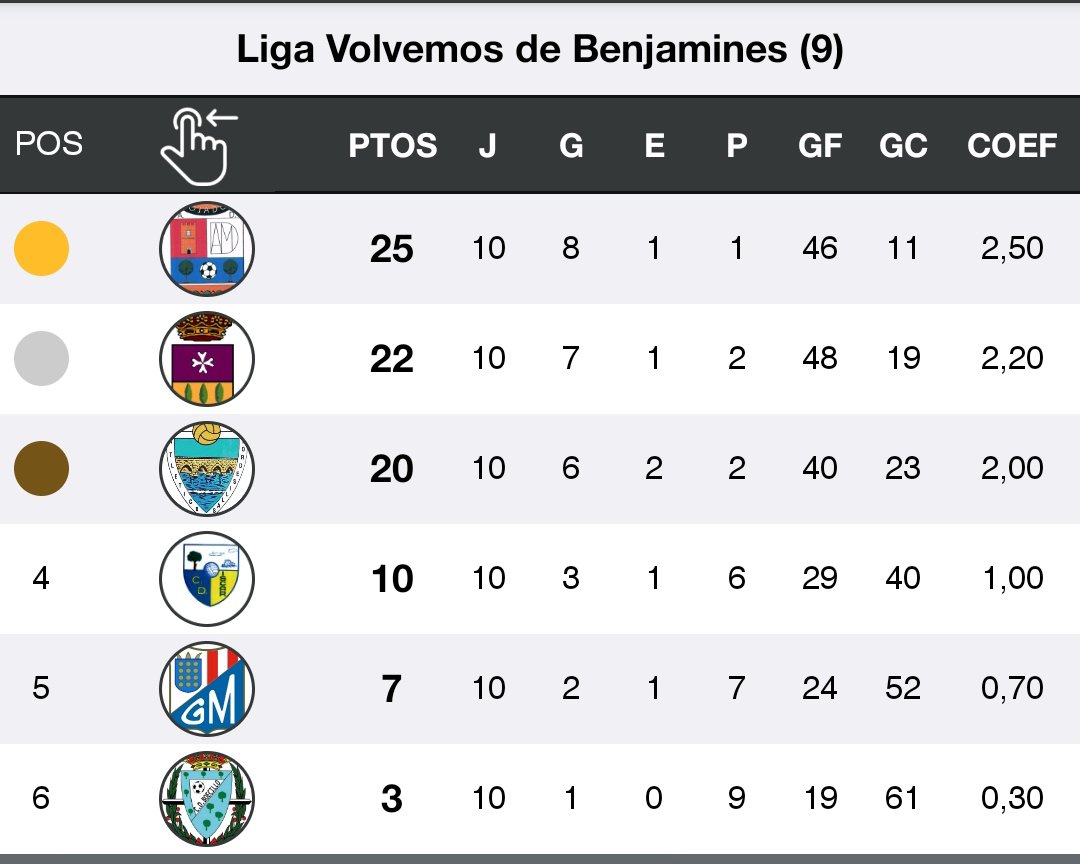Sort by the COEF column header
Screen dimensions: 1080x864
point(1011,146)
